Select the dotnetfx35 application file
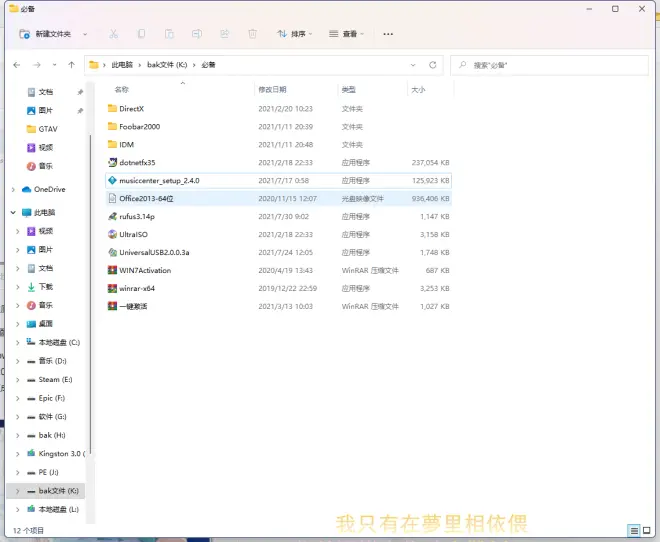 click(x=278, y=162)
